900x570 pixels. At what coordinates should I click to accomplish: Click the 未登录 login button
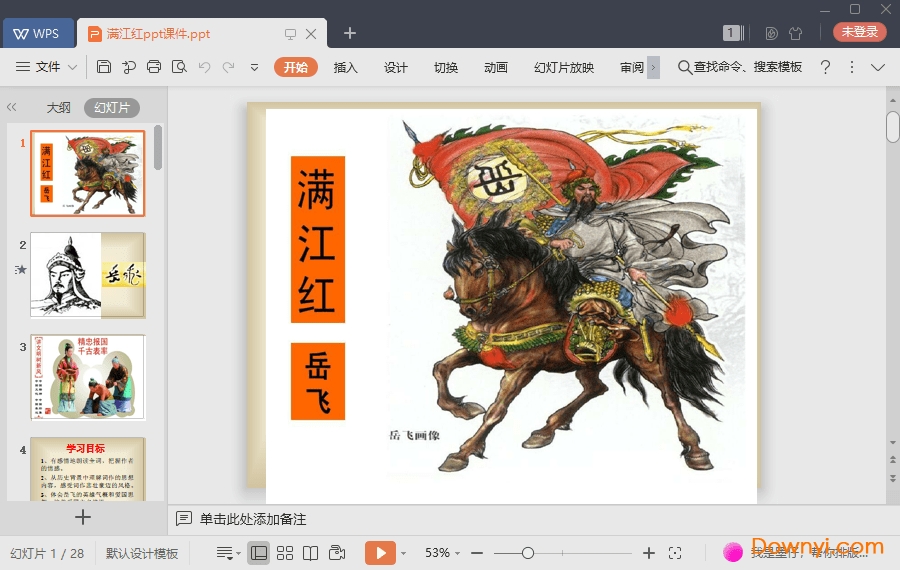[x=859, y=32]
